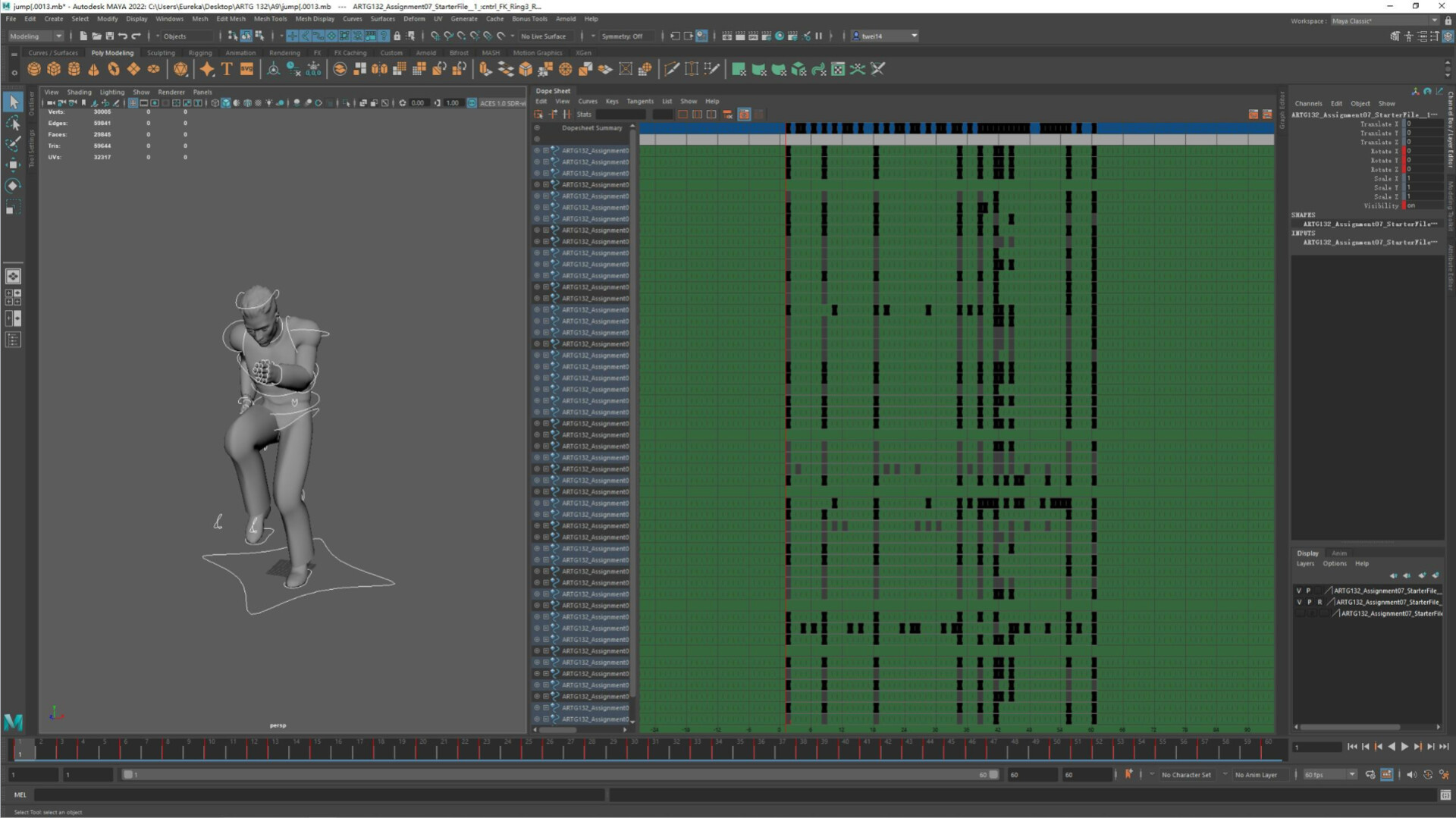1456x818 pixels.
Task: Select the Polygon Cube shelf icon
Action: tap(54, 69)
